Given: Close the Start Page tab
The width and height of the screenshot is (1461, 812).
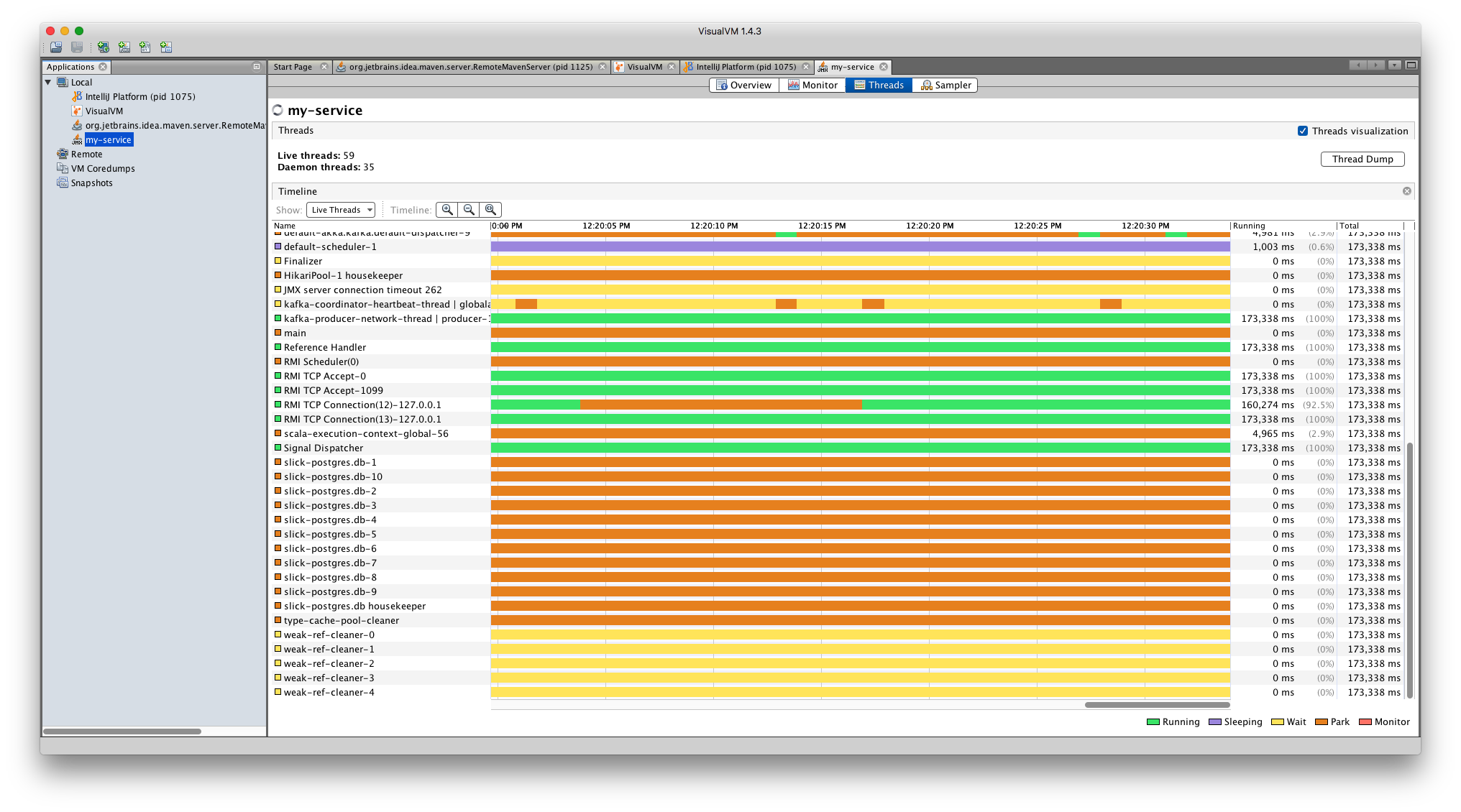Looking at the screenshot, I should 324,67.
